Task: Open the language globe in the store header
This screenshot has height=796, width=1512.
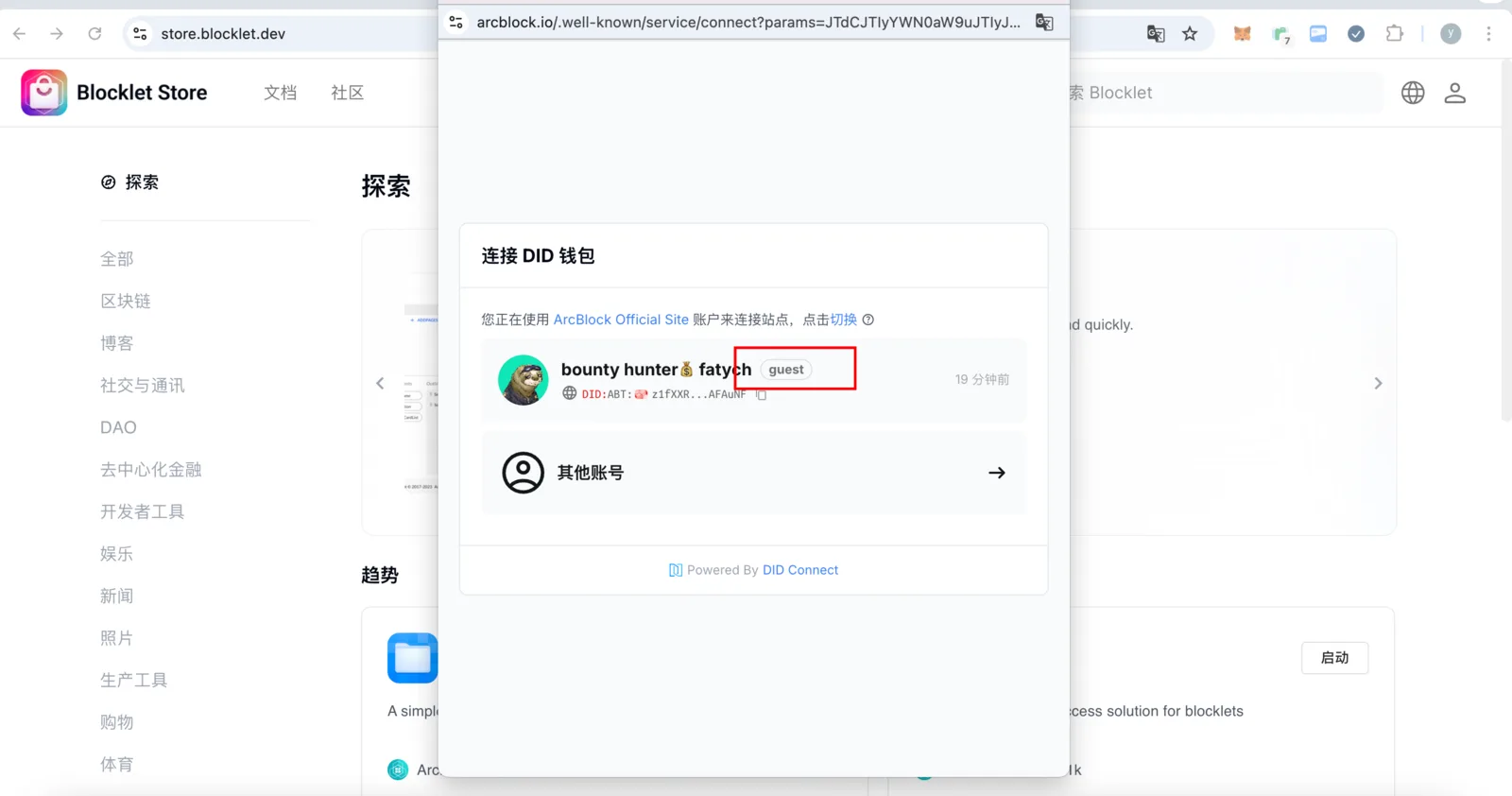Action: pos(1413,93)
